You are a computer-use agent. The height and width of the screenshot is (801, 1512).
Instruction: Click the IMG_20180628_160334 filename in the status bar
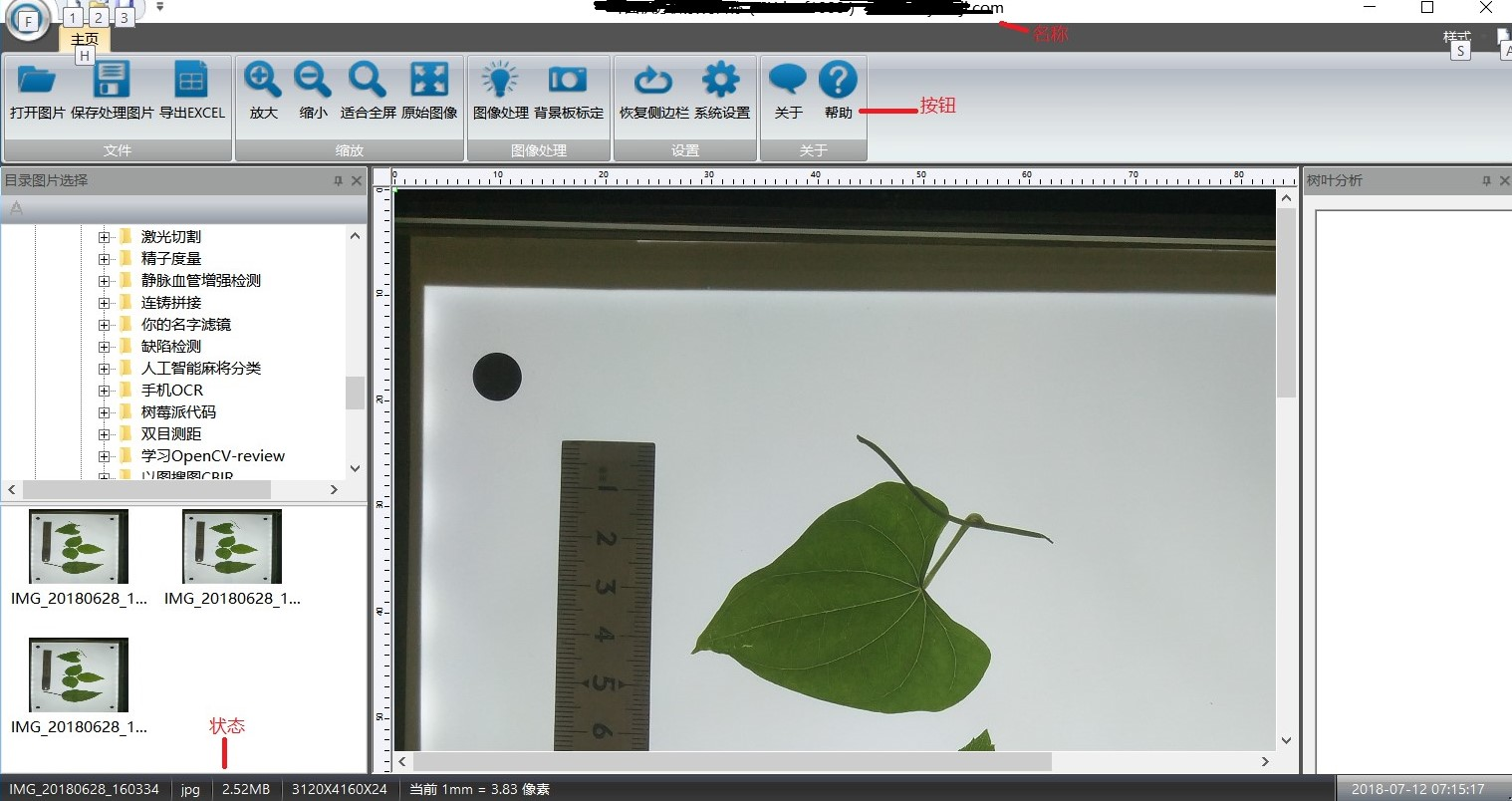click(85, 789)
